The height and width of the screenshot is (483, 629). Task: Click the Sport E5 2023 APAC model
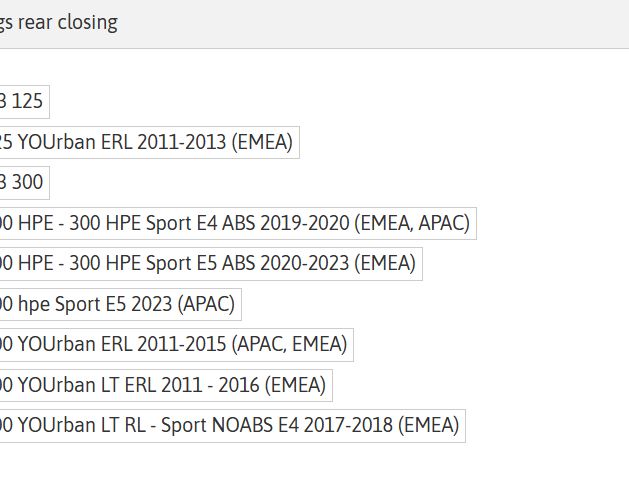point(118,304)
